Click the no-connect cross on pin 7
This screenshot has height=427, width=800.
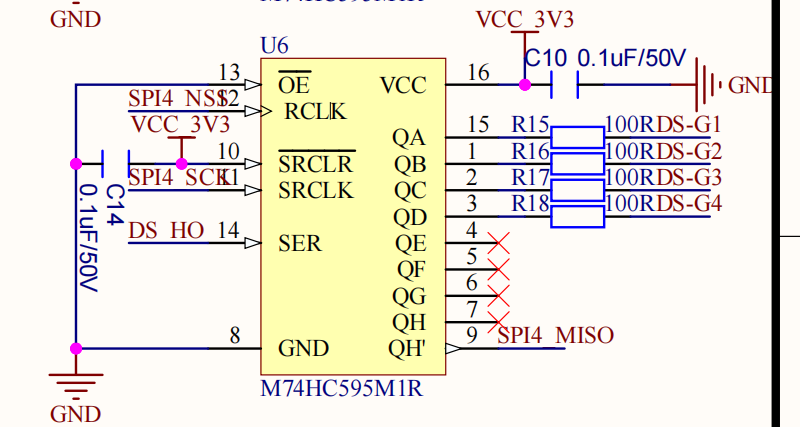coord(498,322)
